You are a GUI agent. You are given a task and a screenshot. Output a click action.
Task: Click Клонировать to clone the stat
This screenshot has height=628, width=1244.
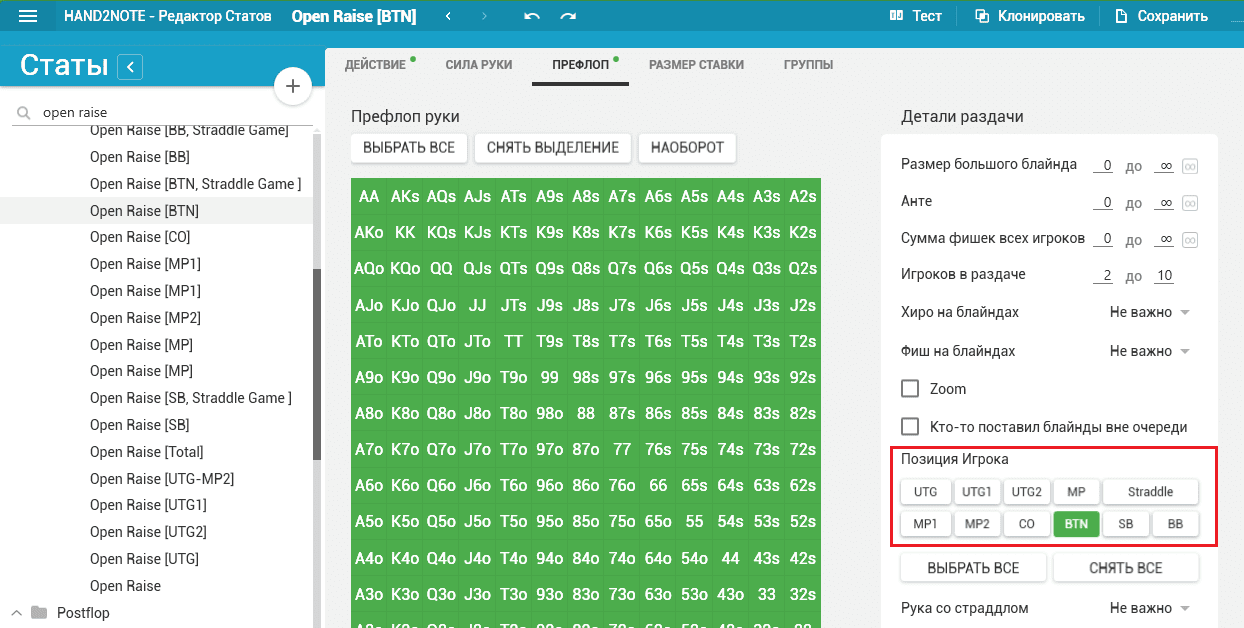1029,16
